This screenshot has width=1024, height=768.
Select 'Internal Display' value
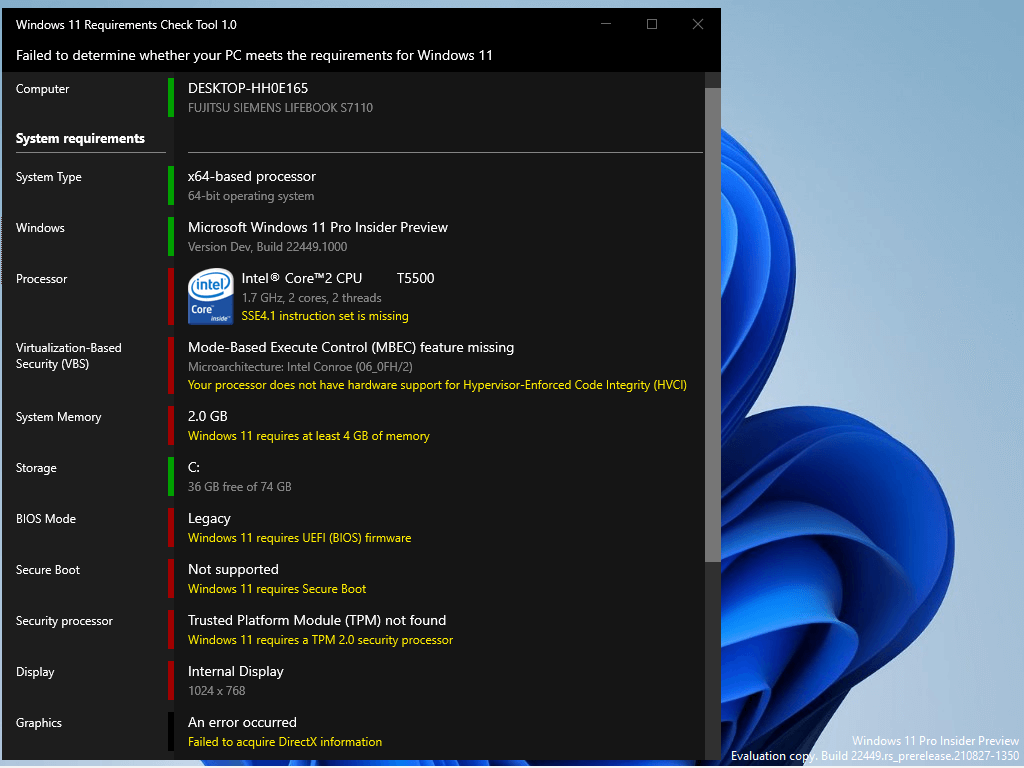click(236, 671)
